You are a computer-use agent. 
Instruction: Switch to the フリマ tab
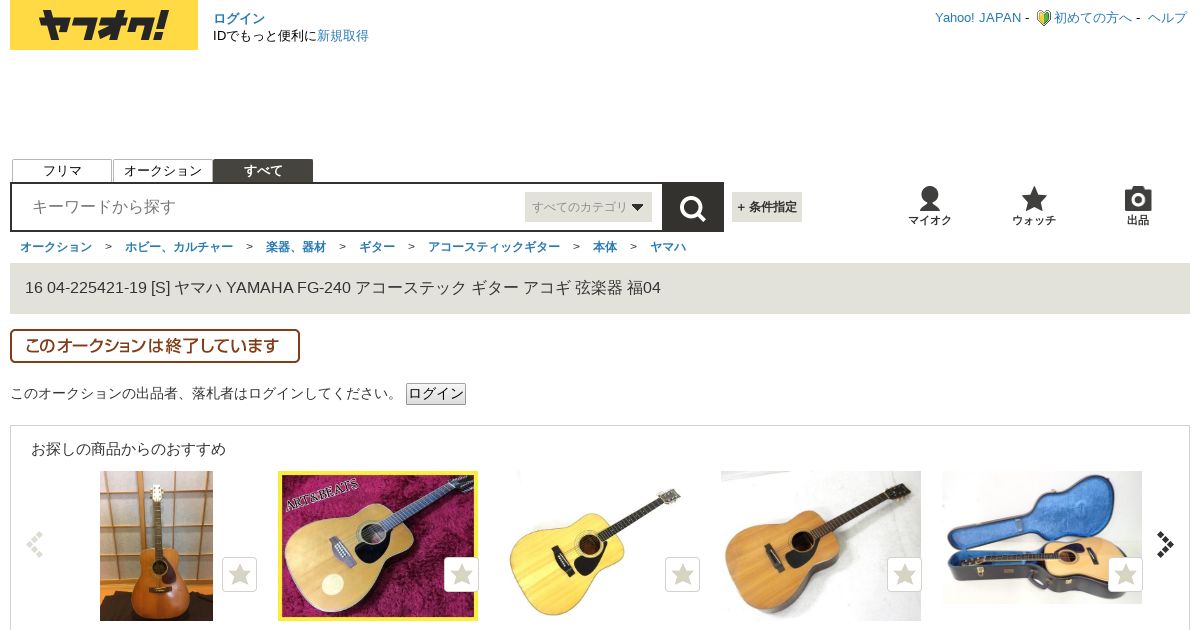coord(62,171)
